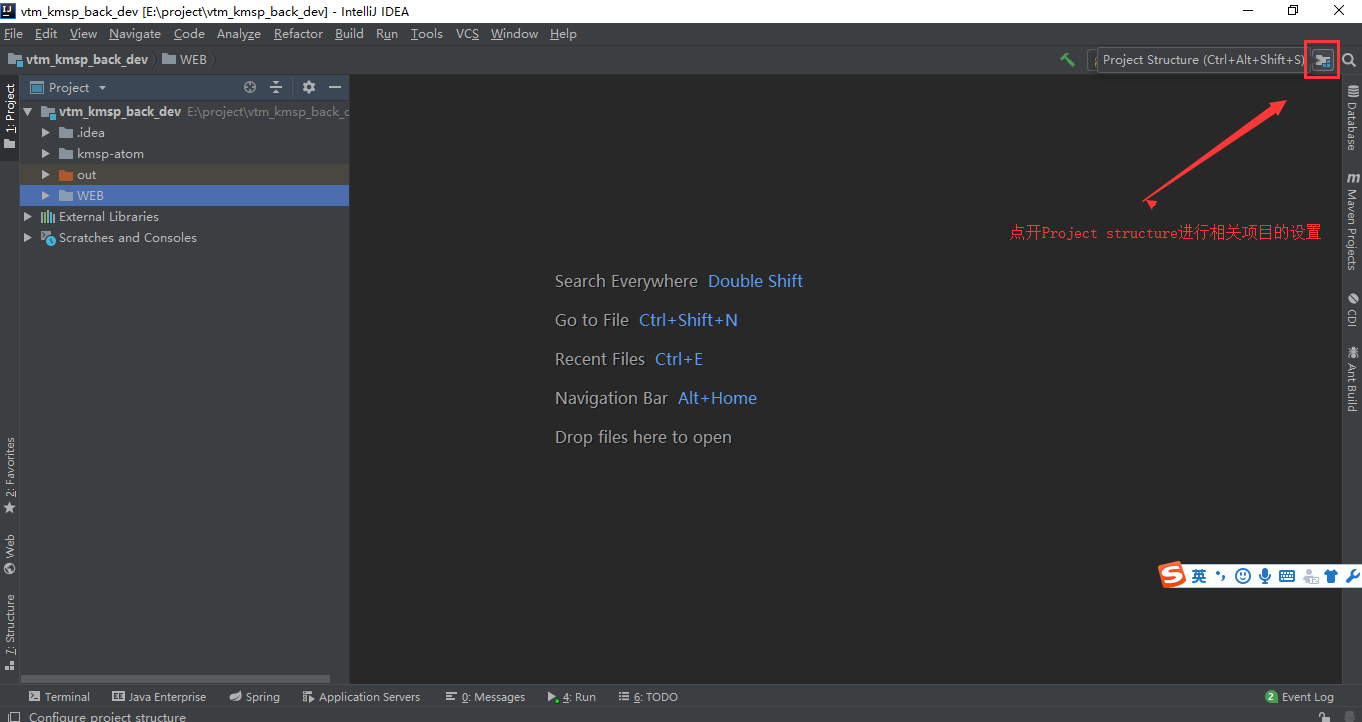
Task: Open the Refactor menu
Action: (x=298, y=34)
